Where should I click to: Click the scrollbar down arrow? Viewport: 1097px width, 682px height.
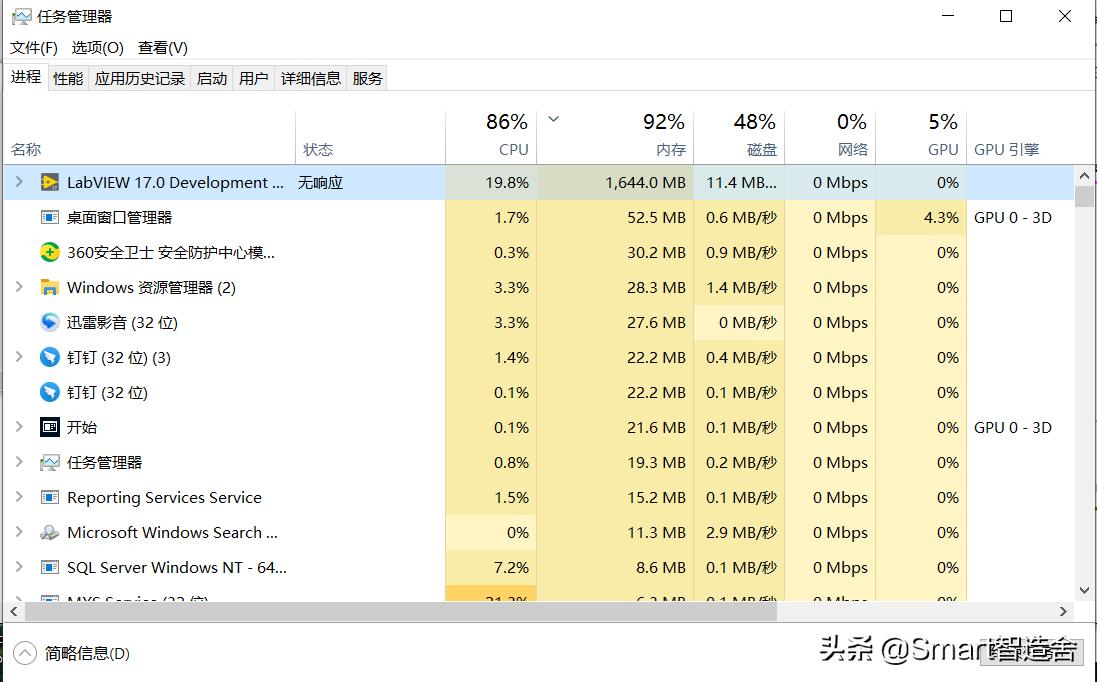(1084, 590)
